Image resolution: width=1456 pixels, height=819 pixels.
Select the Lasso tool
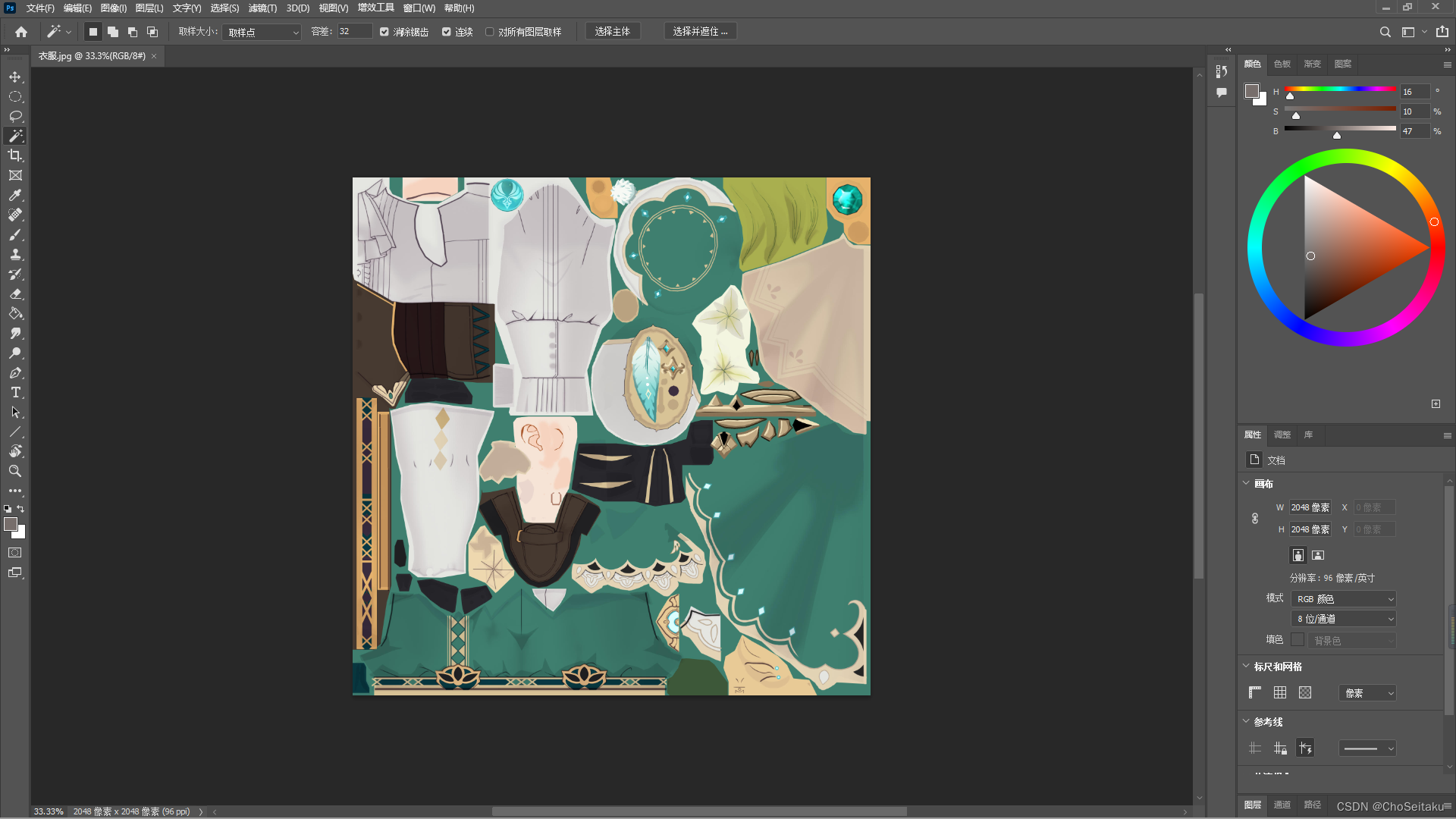coord(15,116)
